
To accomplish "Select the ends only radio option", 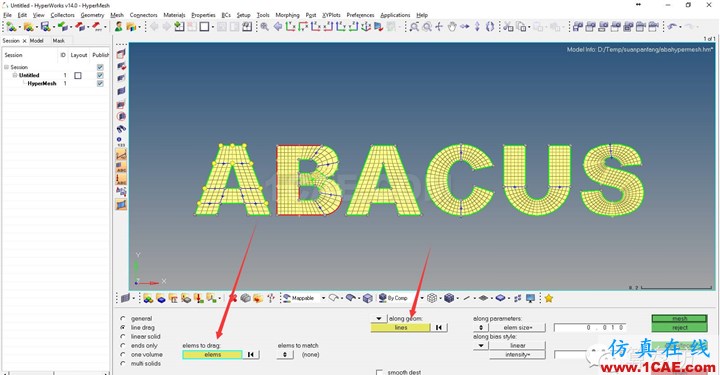I will [123, 346].
